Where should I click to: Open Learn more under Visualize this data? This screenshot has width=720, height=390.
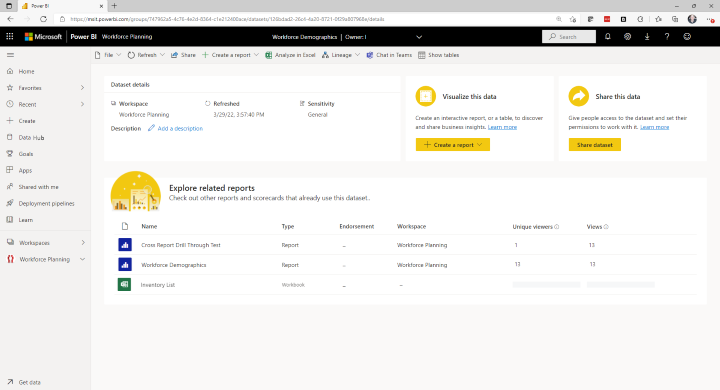pos(502,127)
